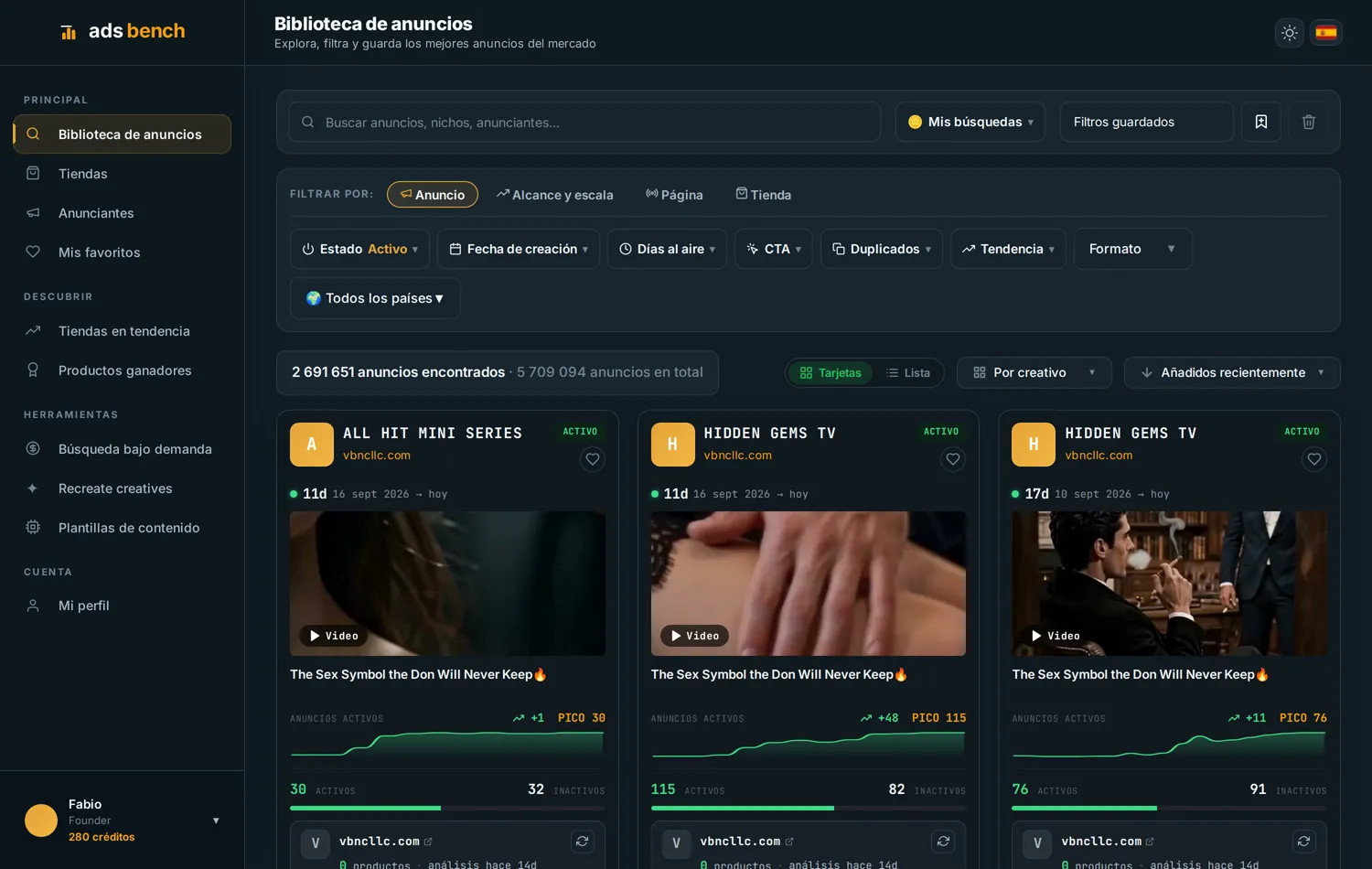The image size is (1372, 869).
Task: Open Mis favoritos
Action: point(122,252)
